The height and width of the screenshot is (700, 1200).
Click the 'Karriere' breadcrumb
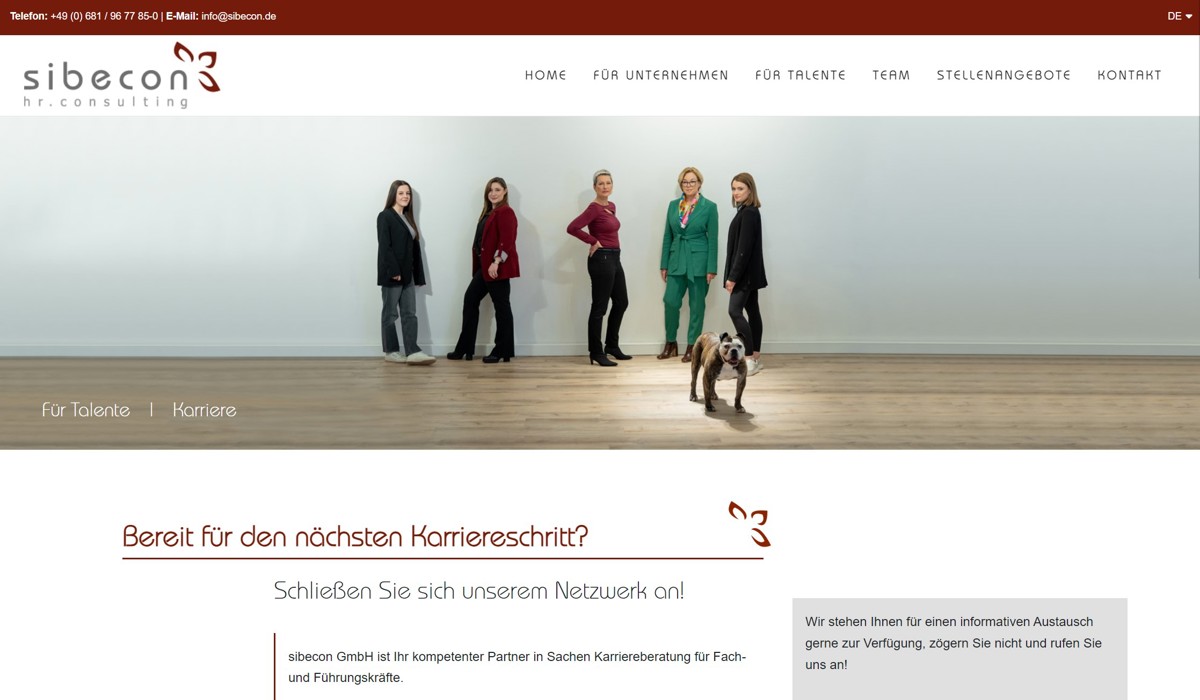(x=204, y=410)
